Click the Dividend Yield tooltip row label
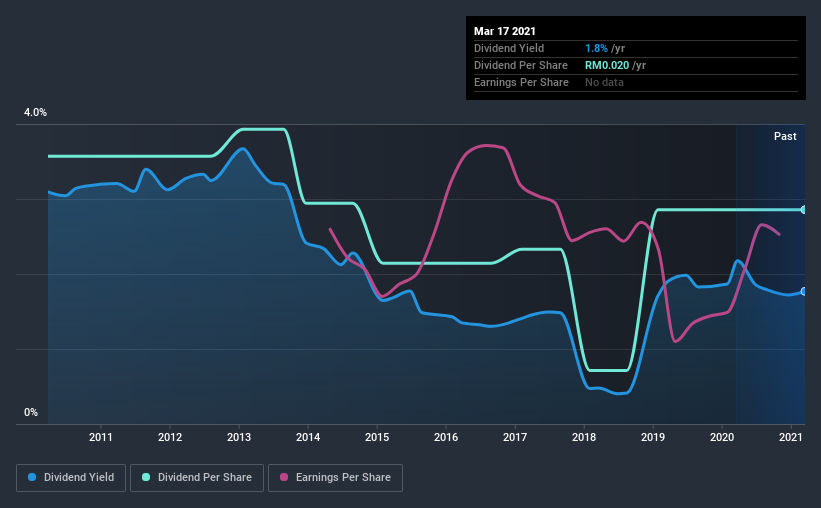 tap(509, 48)
